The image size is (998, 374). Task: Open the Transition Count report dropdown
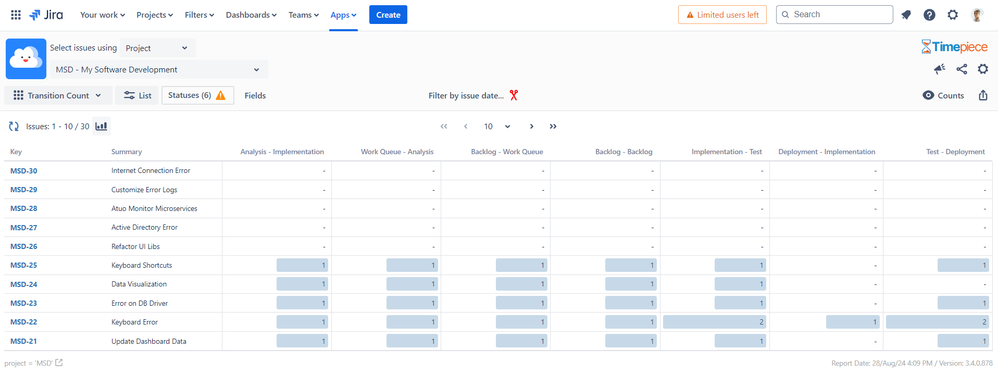tap(58, 95)
